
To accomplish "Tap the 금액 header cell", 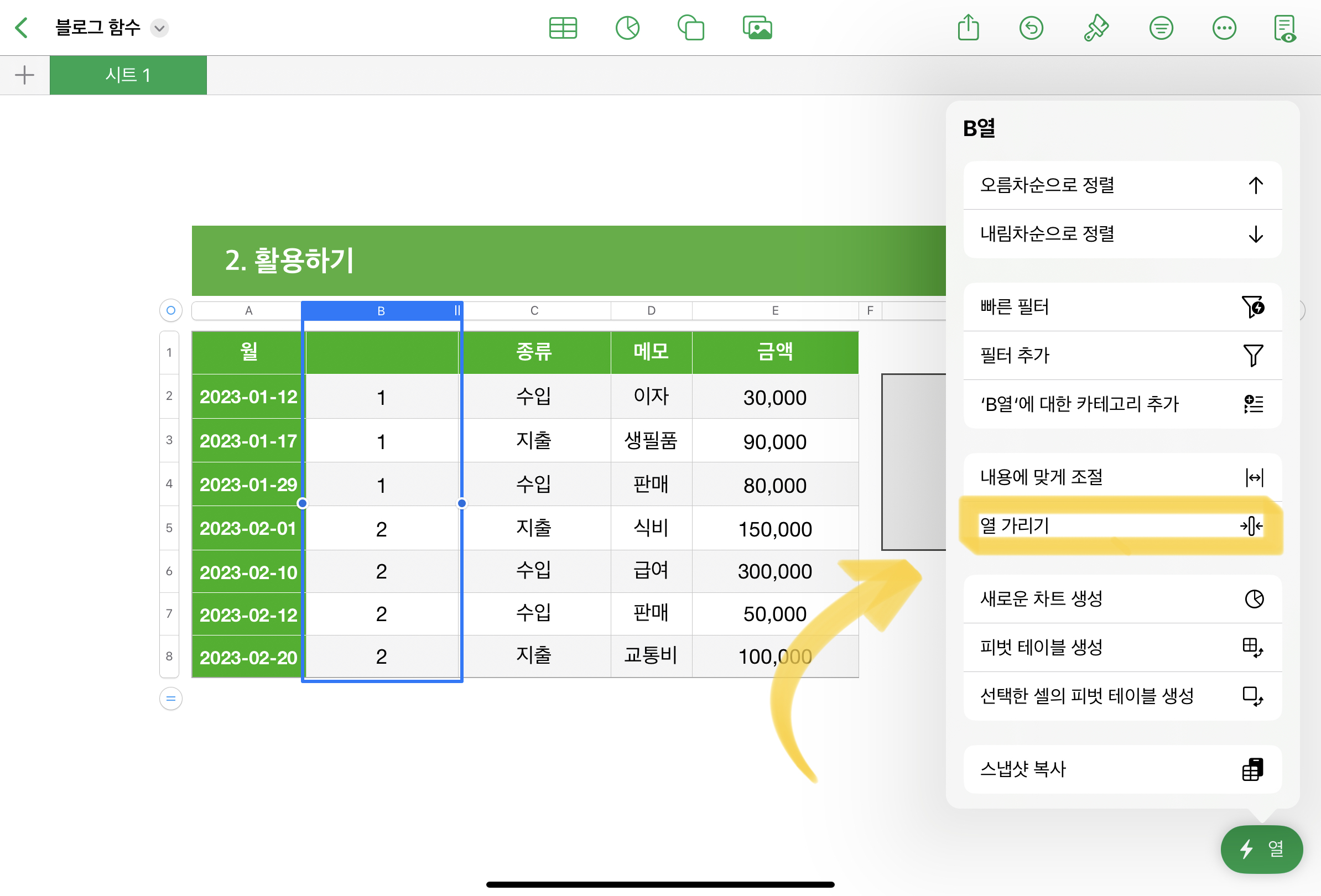I will [x=776, y=352].
